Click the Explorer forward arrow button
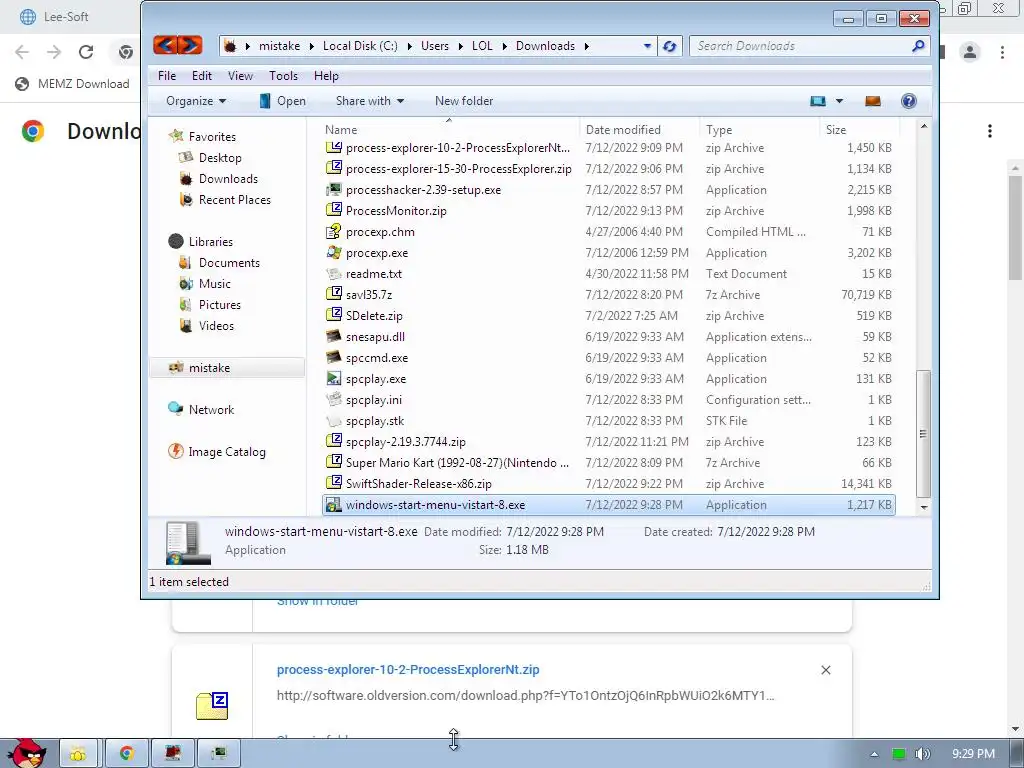This screenshot has width=1024, height=768. coord(190,45)
